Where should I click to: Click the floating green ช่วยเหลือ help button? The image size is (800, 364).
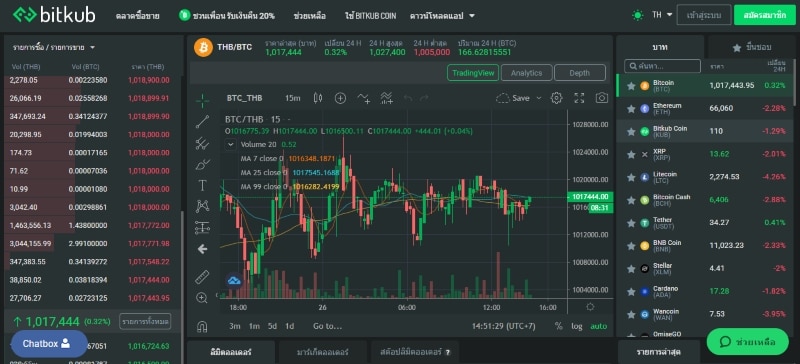[747, 342]
